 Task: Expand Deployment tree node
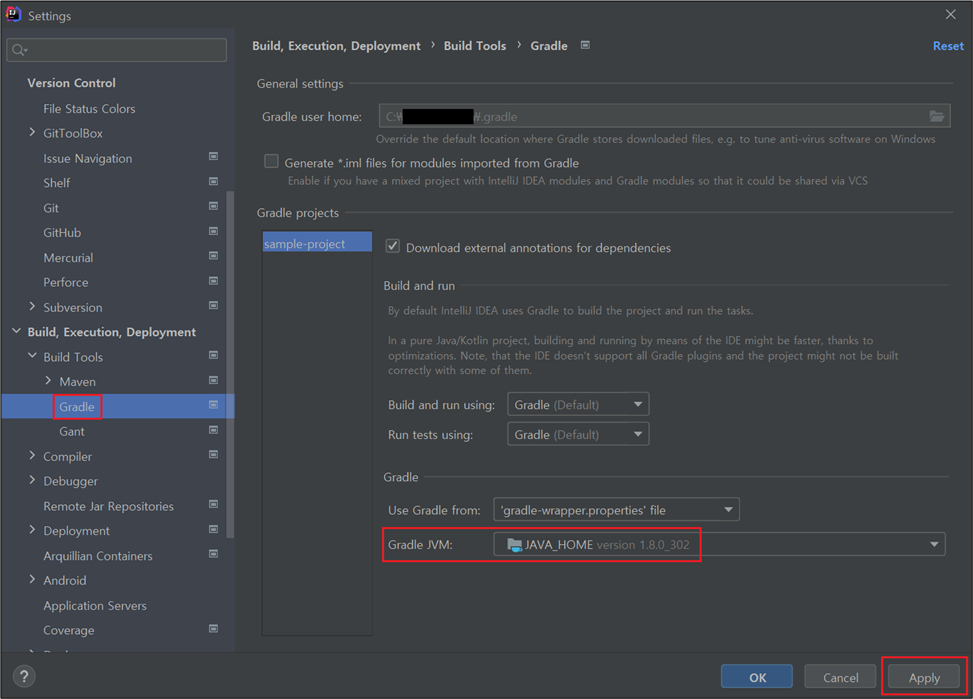pos(32,530)
